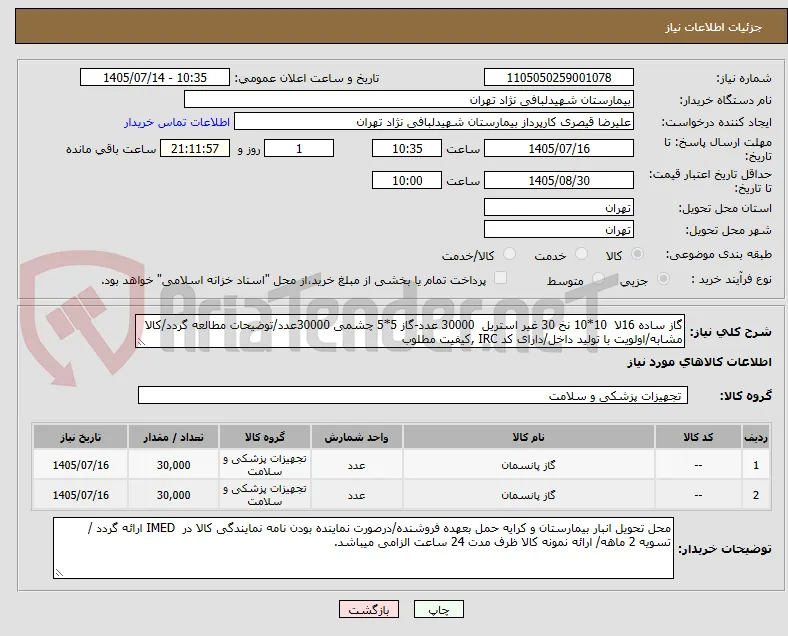Click the price validity date 1405/08/30 field
Image resolution: width=788 pixels, height=636 pixels.
pyautogui.click(x=559, y=180)
